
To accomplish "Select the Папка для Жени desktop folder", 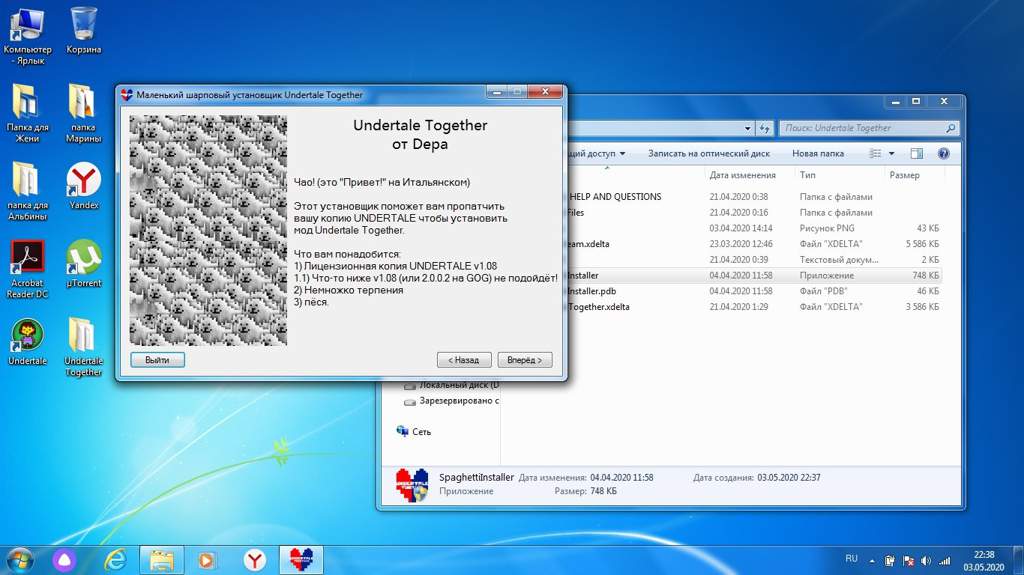I will pos(27,113).
